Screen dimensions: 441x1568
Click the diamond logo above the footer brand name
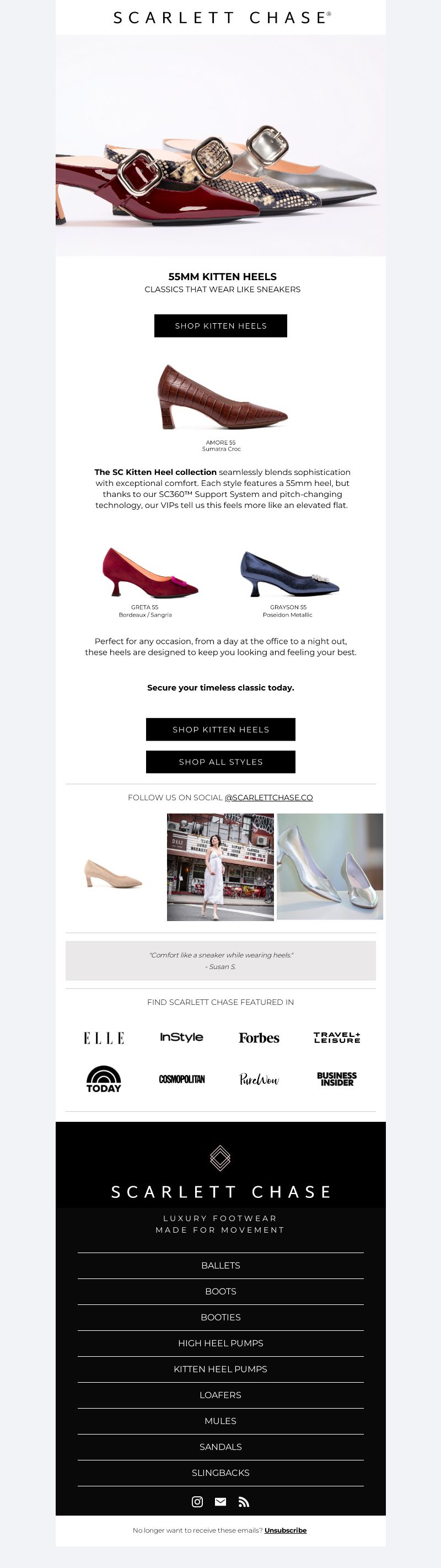point(220,1158)
